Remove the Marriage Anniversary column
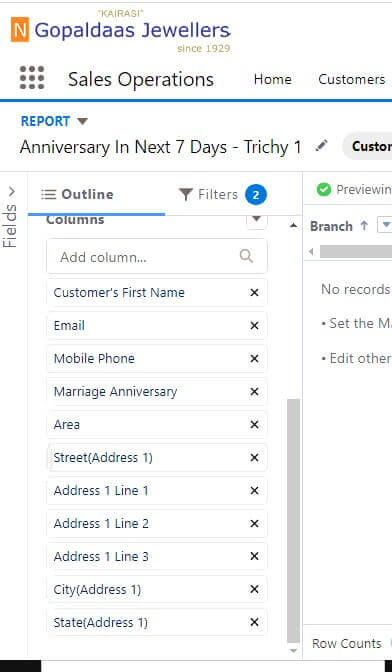392x672 pixels. click(254, 392)
